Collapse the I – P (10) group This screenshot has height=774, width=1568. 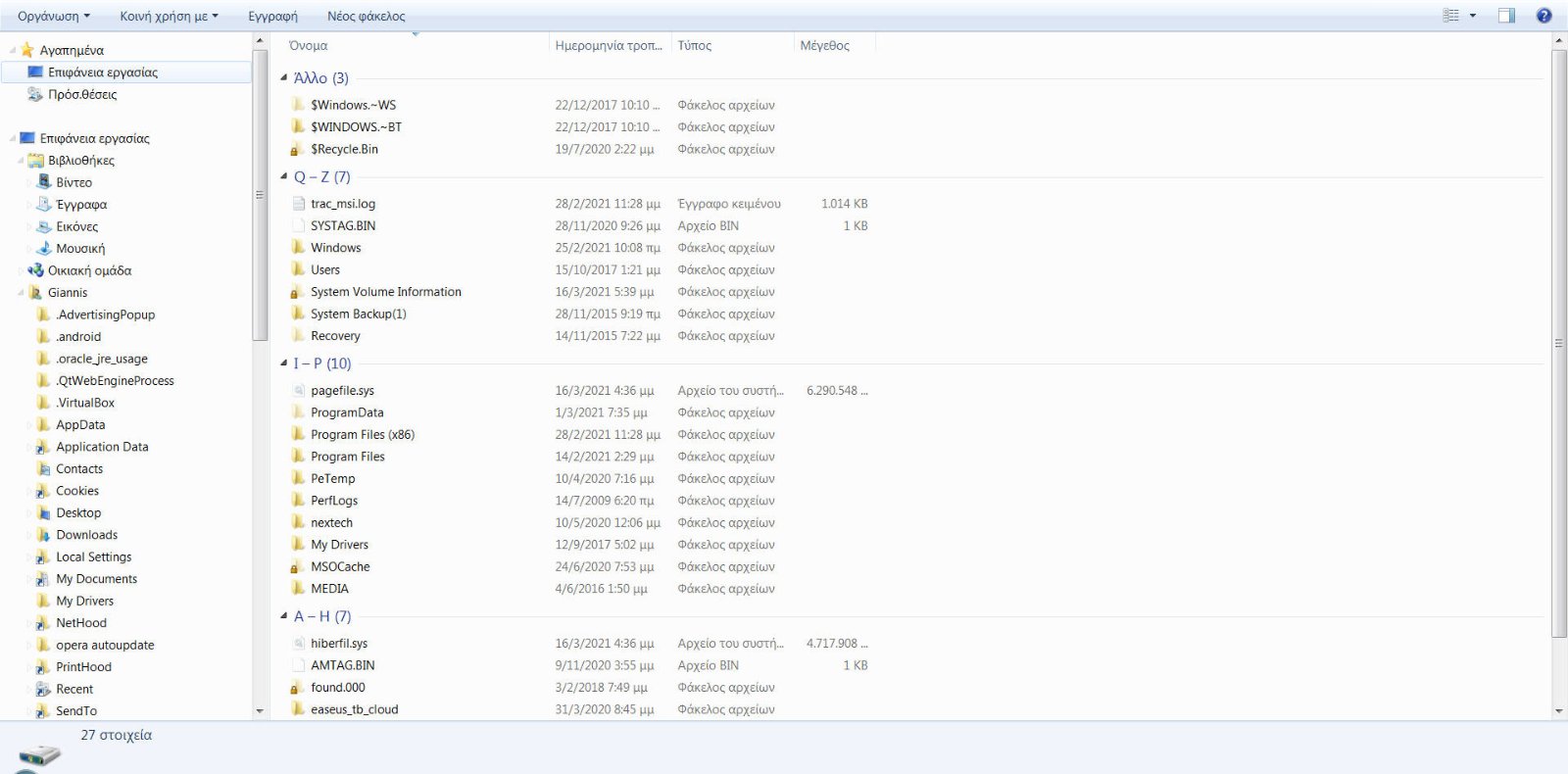(284, 363)
